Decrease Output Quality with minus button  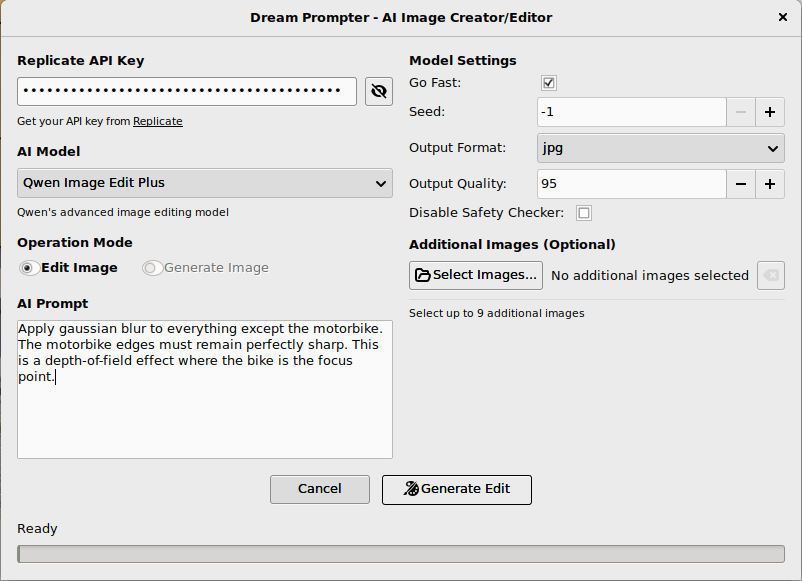pos(741,184)
